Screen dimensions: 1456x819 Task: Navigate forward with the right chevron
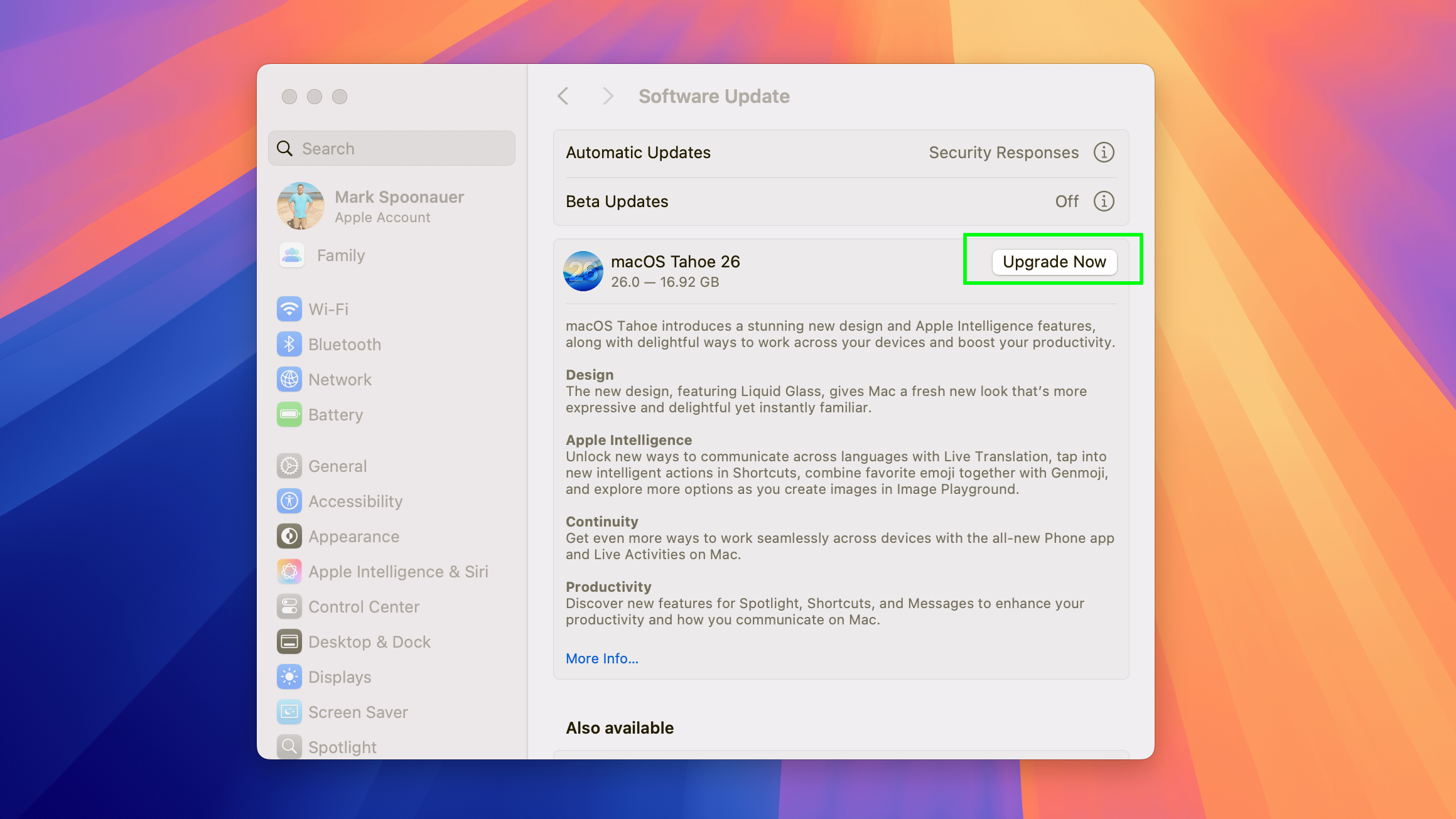[607, 96]
